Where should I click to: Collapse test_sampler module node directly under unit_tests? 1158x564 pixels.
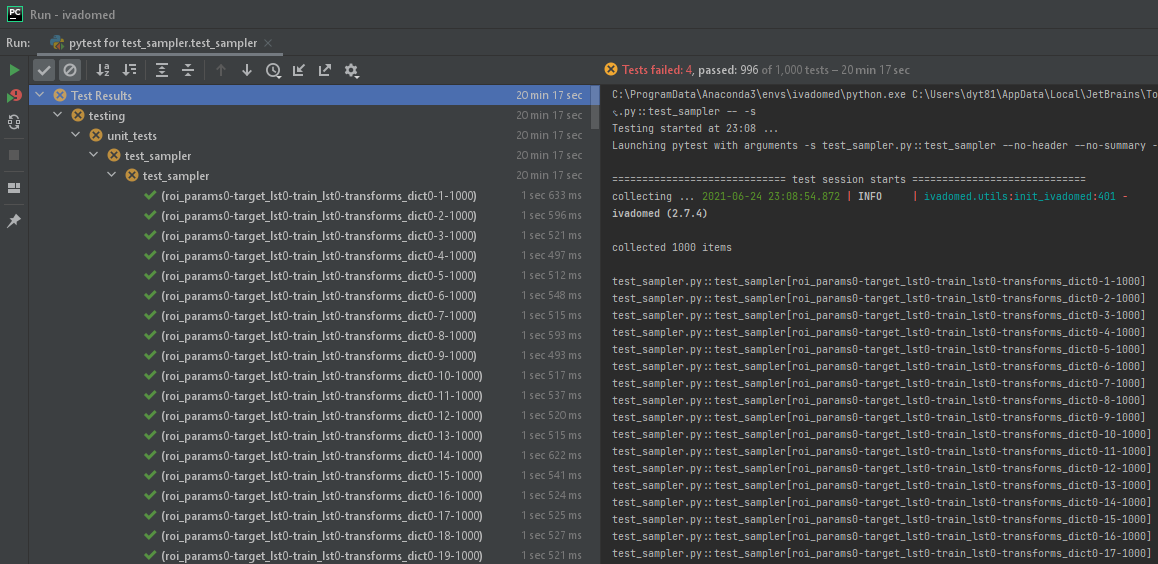(x=94, y=155)
